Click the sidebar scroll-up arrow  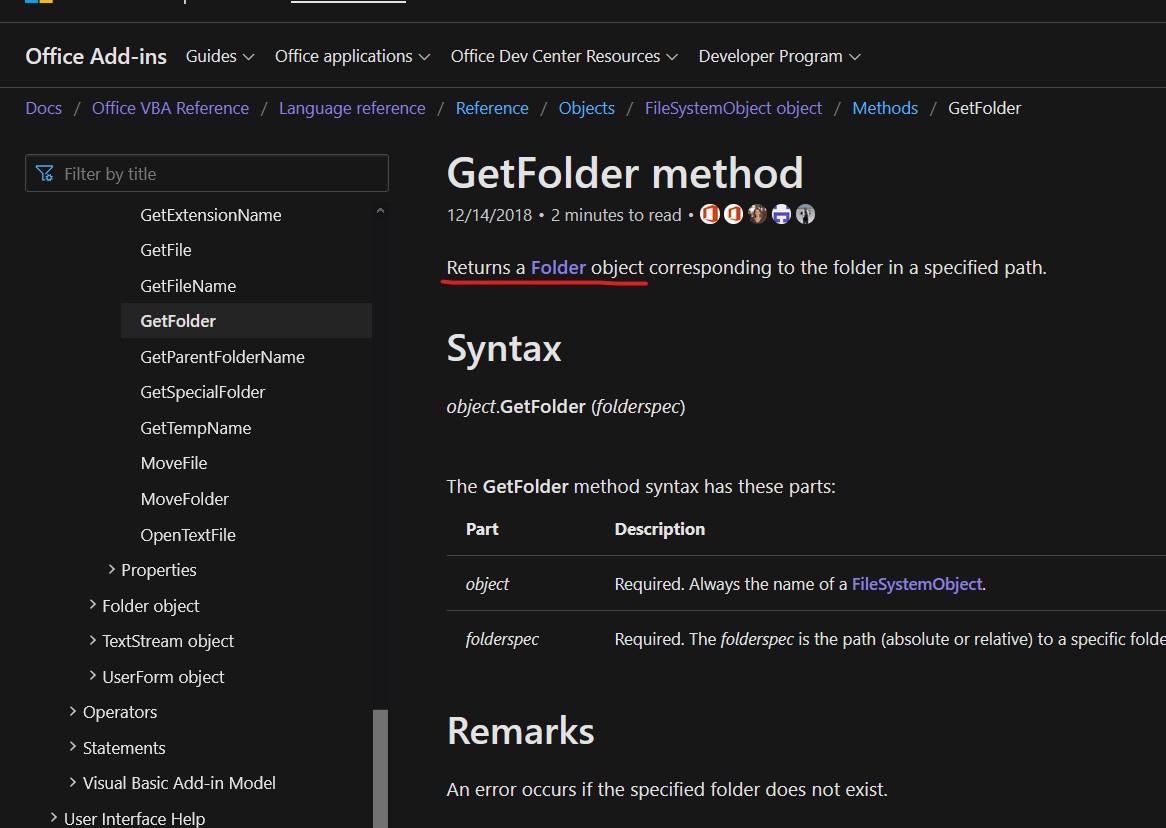coord(380,211)
